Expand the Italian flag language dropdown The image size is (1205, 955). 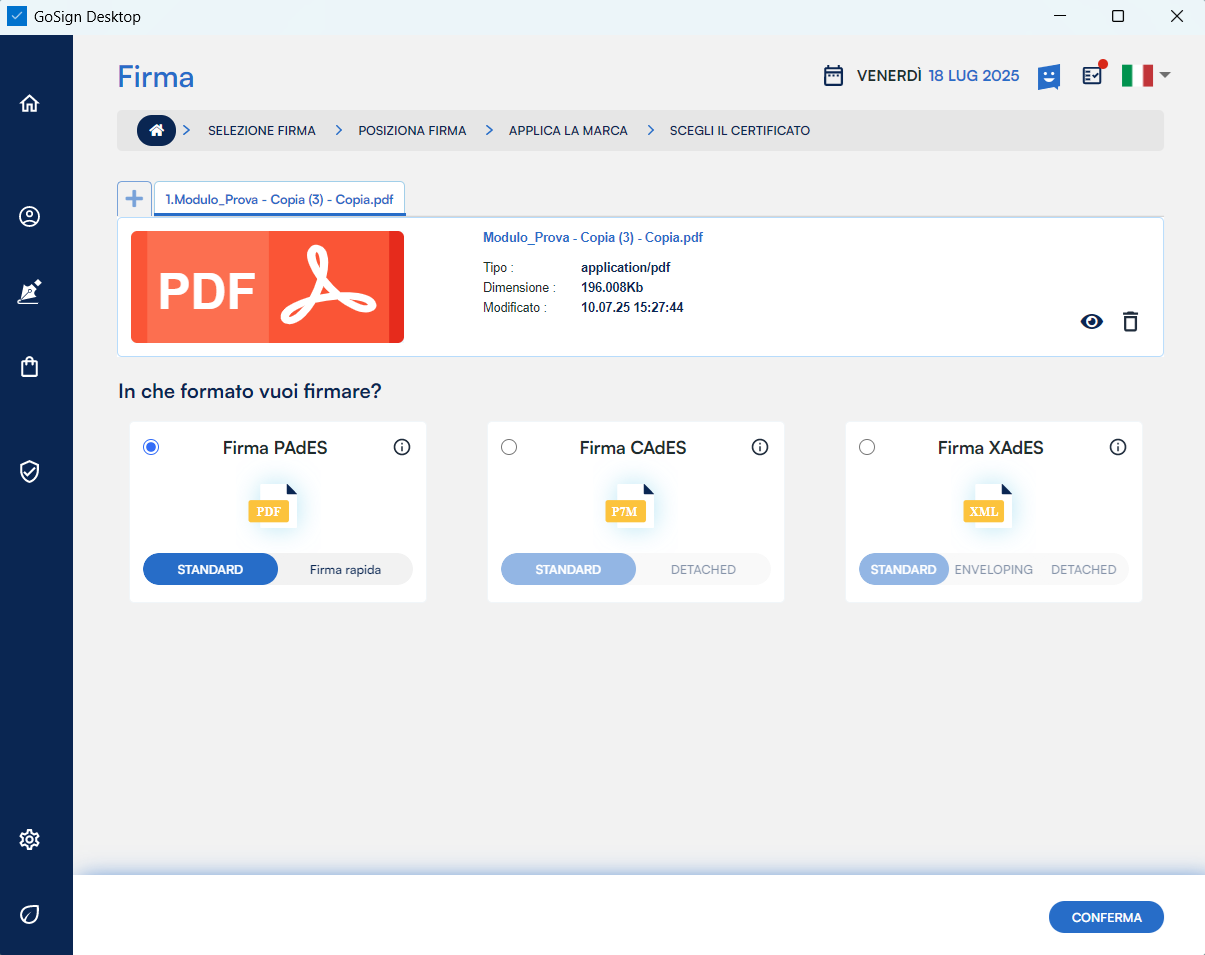pyautogui.click(x=1146, y=76)
